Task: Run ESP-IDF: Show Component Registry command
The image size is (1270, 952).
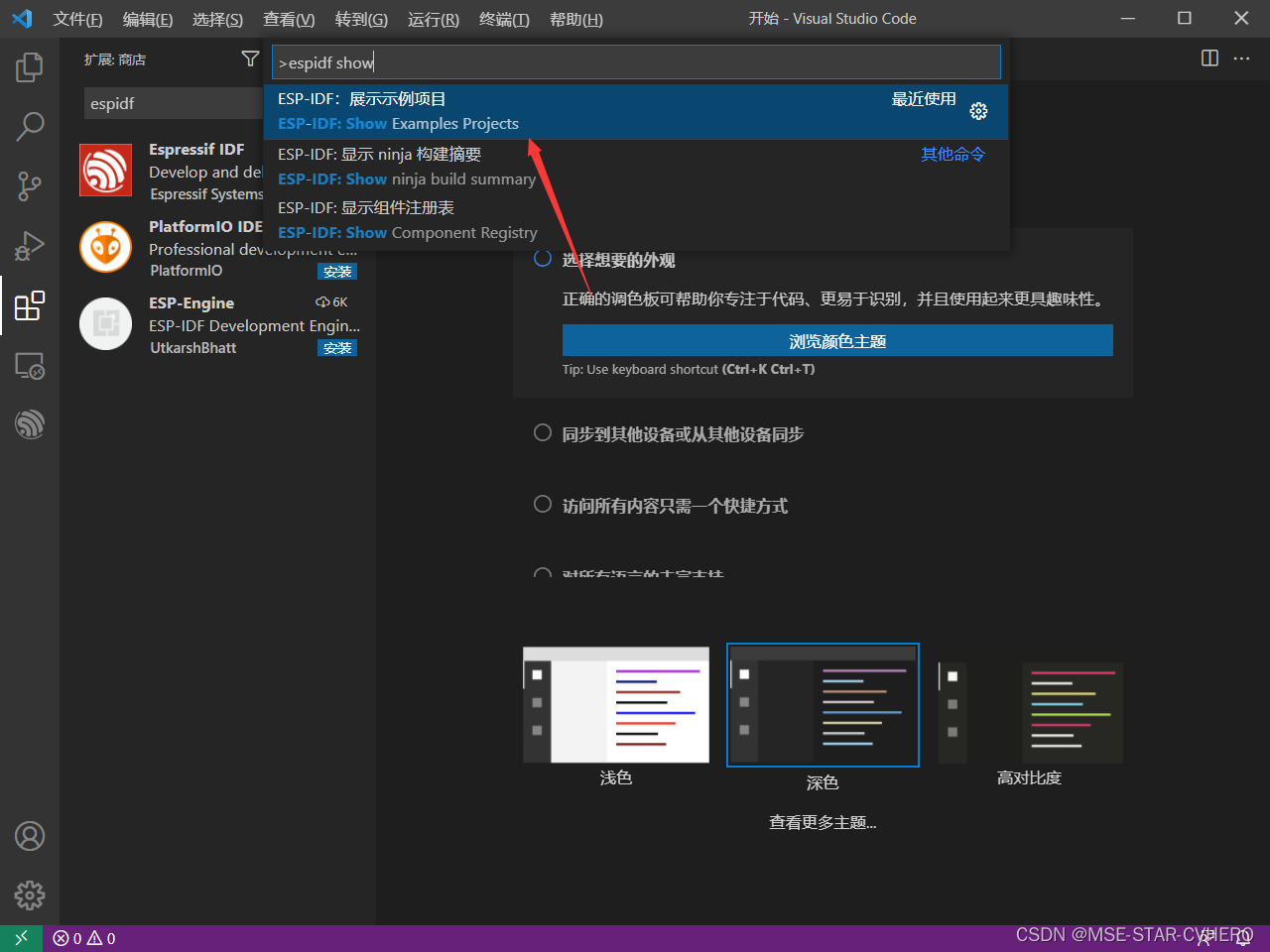Action: (x=636, y=220)
